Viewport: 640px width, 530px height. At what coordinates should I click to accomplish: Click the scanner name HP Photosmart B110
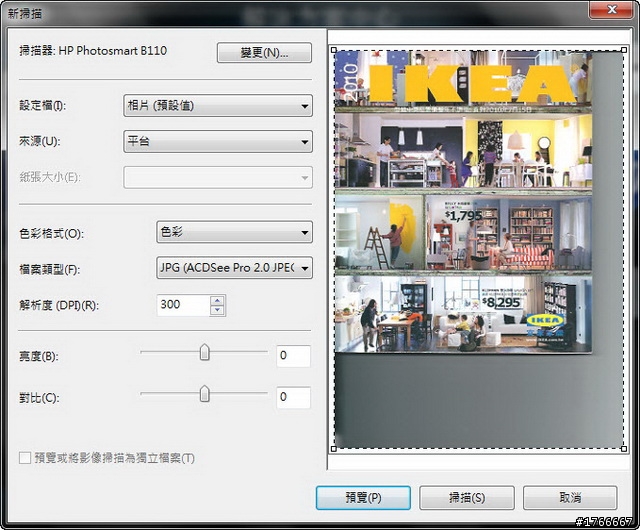113,51
